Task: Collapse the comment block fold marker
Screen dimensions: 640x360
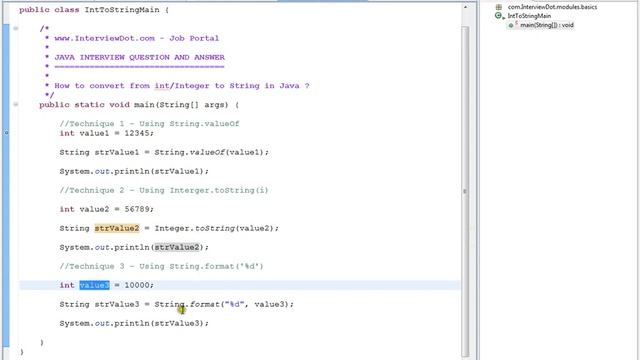Action: pos(16,28)
